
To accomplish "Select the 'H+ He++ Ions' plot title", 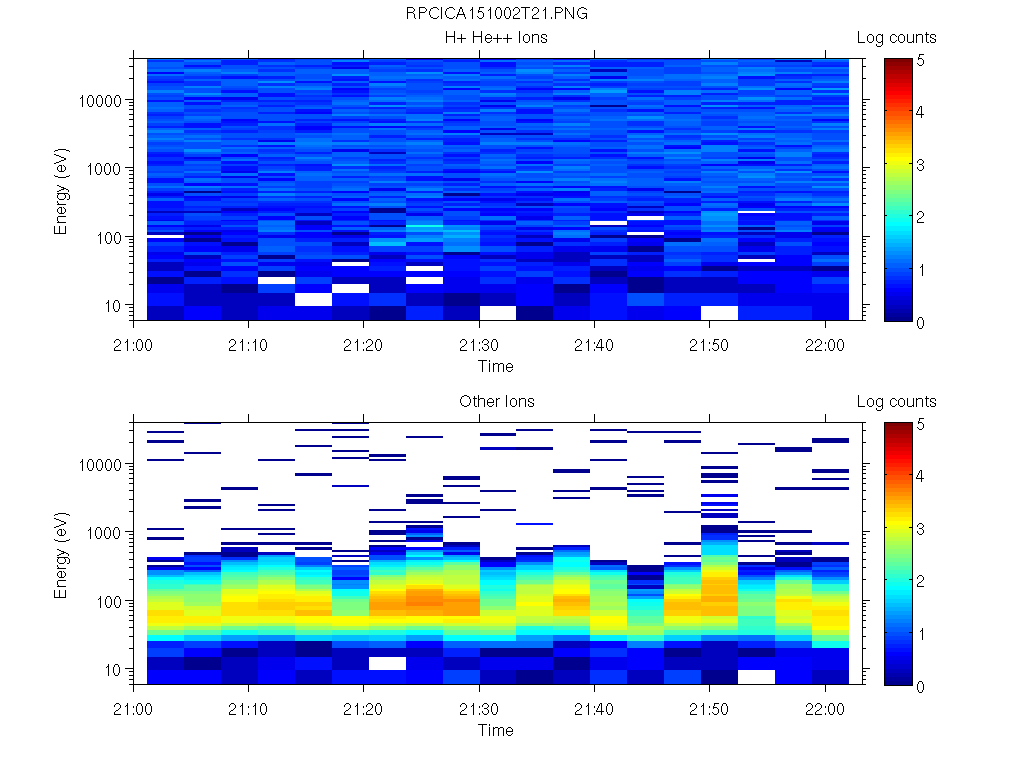I will 496,38.
